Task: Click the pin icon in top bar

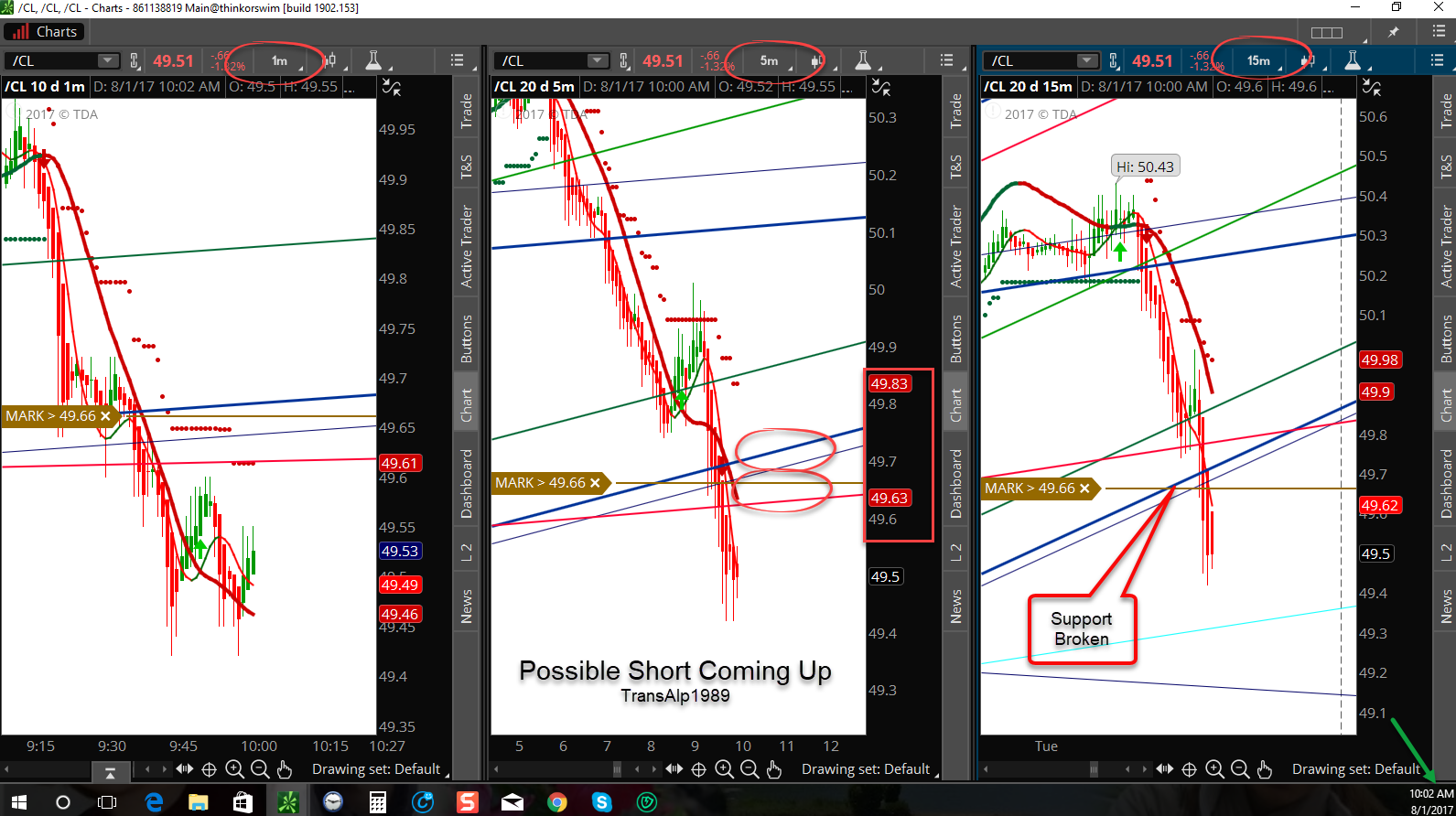Action: tap(1394, 32)
